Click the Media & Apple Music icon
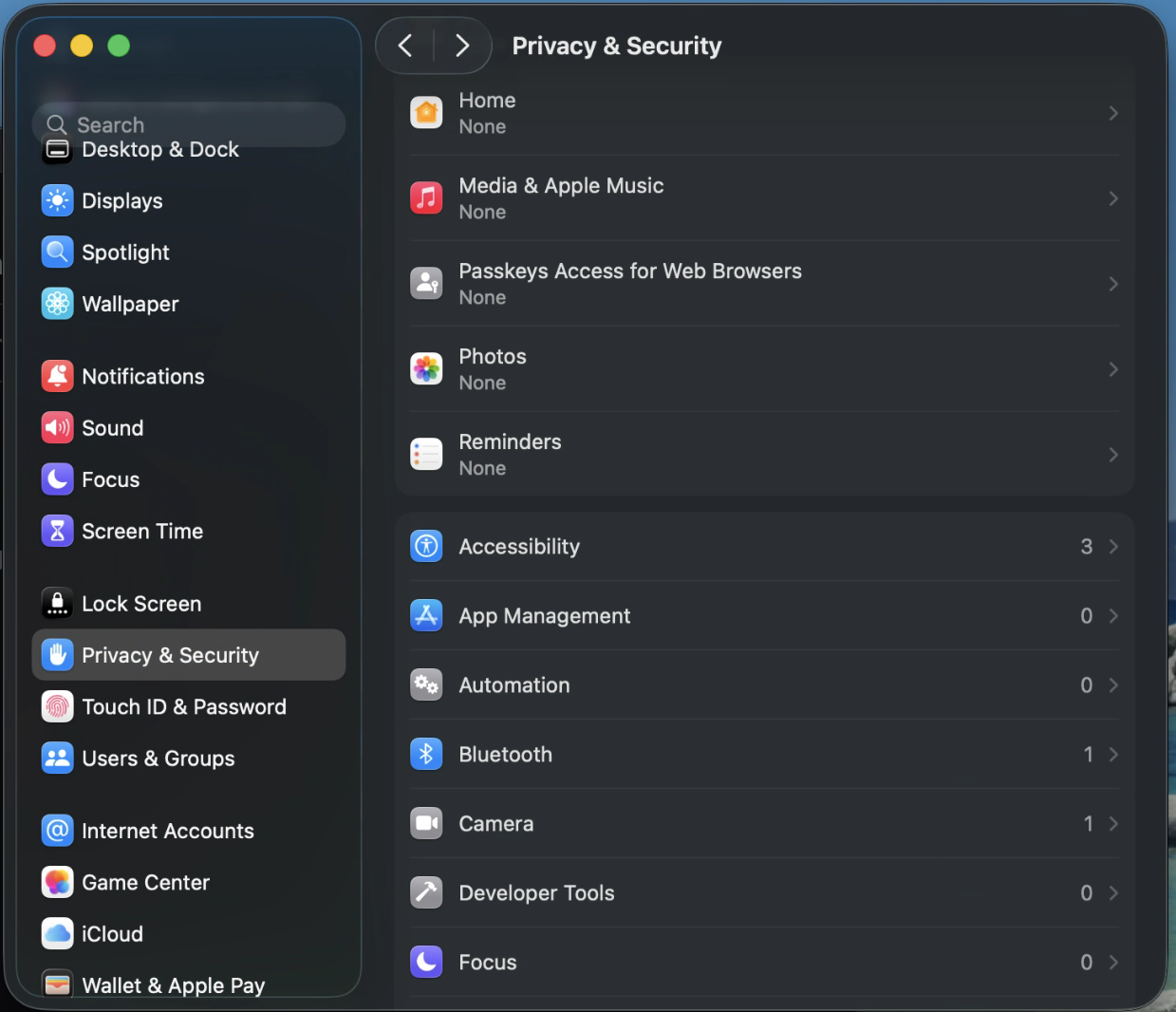 [426, 197]
